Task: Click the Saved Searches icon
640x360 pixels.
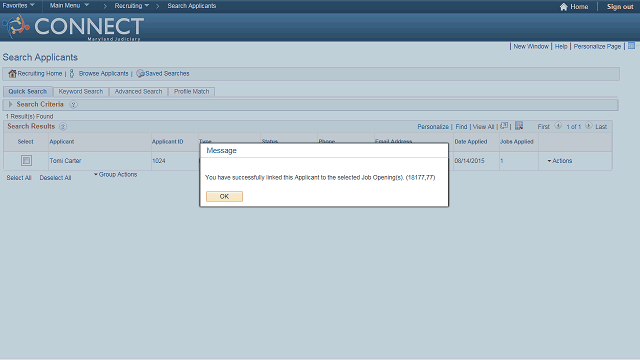Action: coord(140,73)
